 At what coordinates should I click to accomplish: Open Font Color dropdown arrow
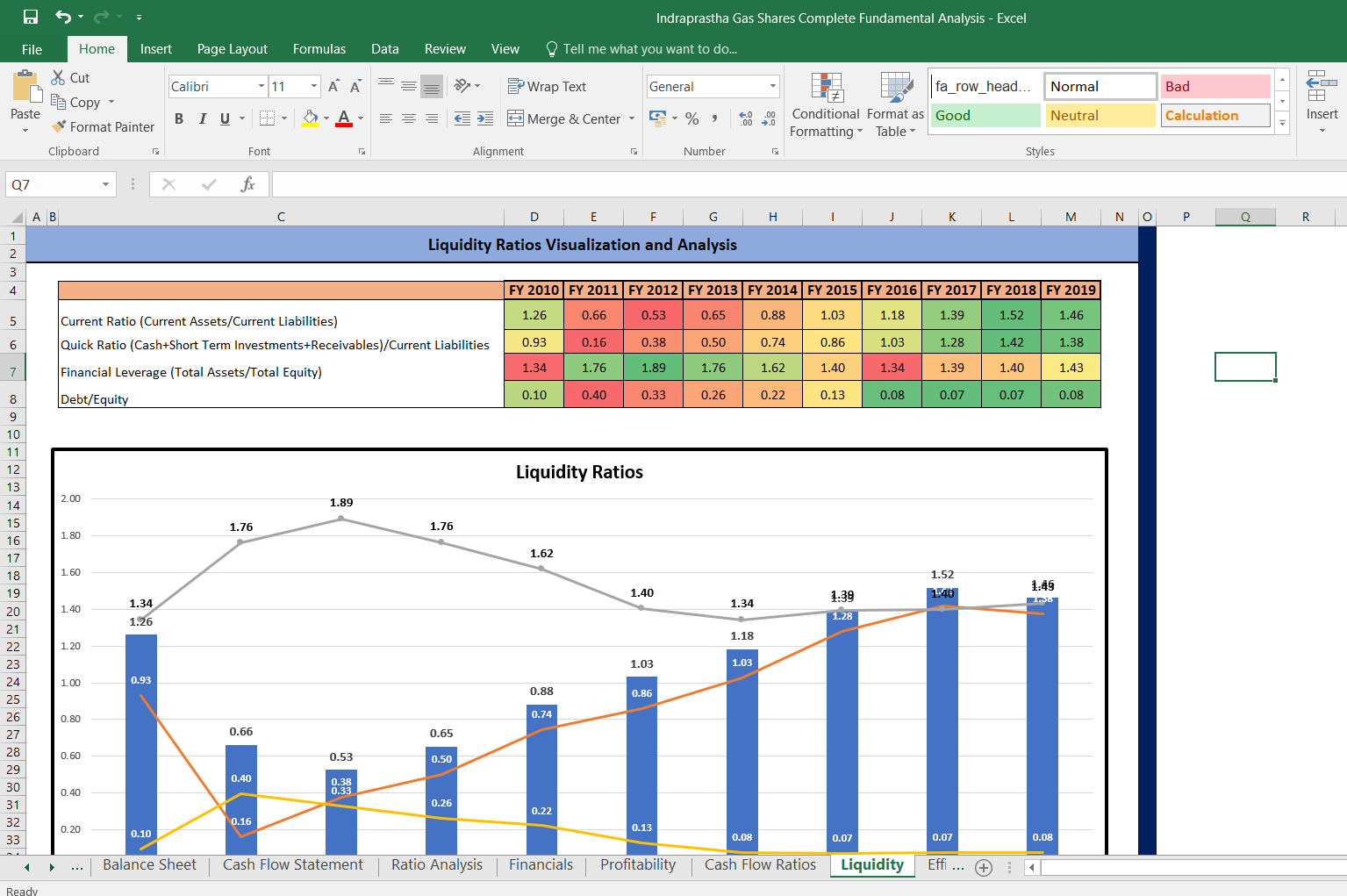361,118
